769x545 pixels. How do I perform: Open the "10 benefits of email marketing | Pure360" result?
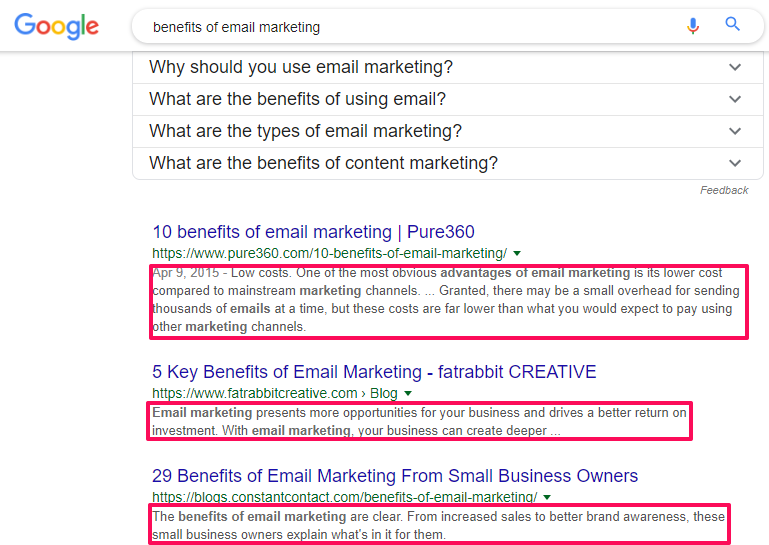313,232
